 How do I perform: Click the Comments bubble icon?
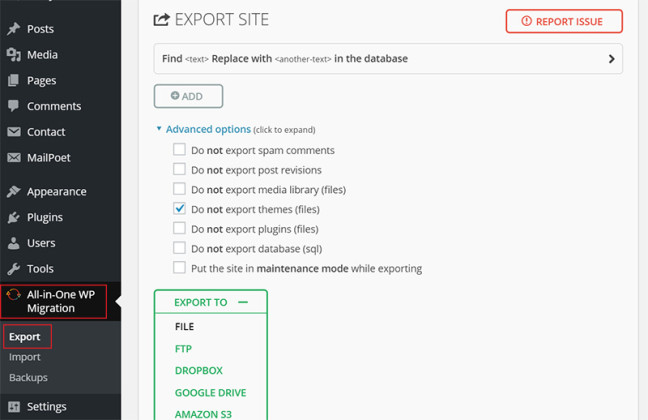[x=14, y=106]
